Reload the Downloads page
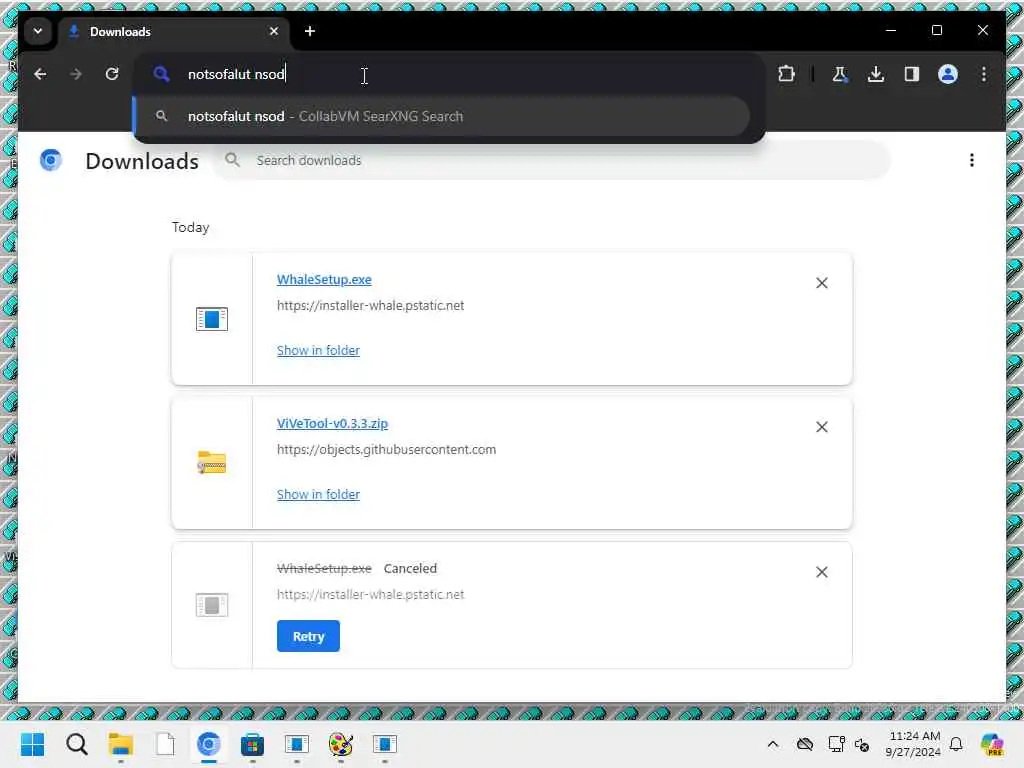 pos(112,74)
